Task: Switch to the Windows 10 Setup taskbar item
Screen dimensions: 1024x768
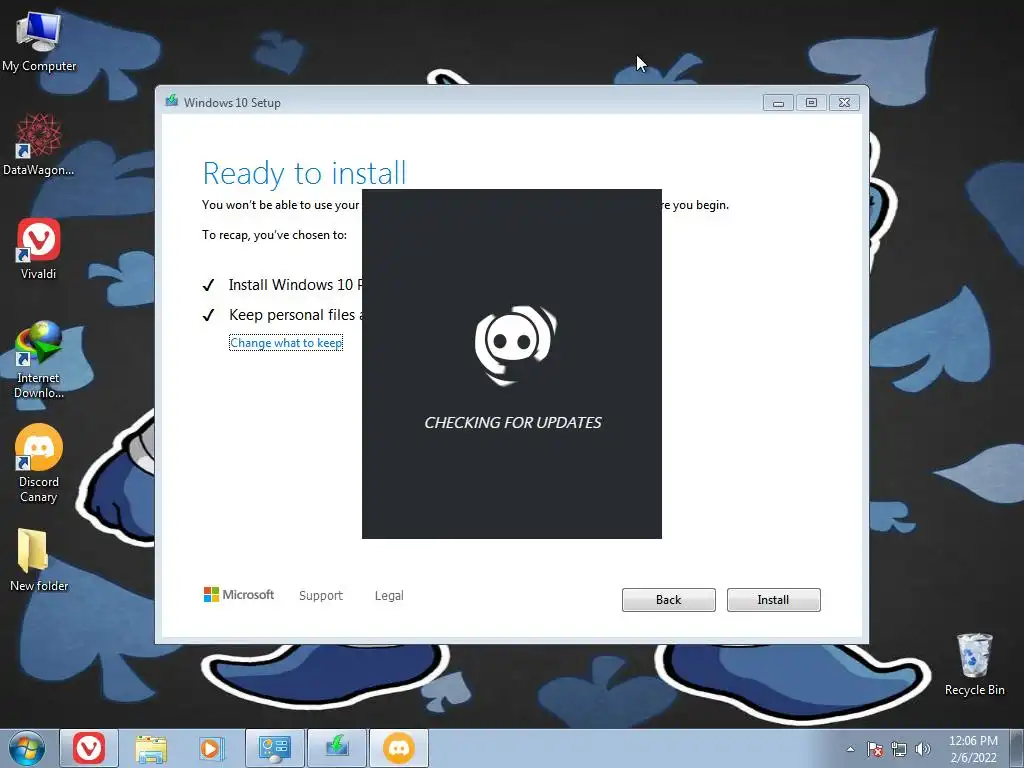Action: tap(337, 748)
